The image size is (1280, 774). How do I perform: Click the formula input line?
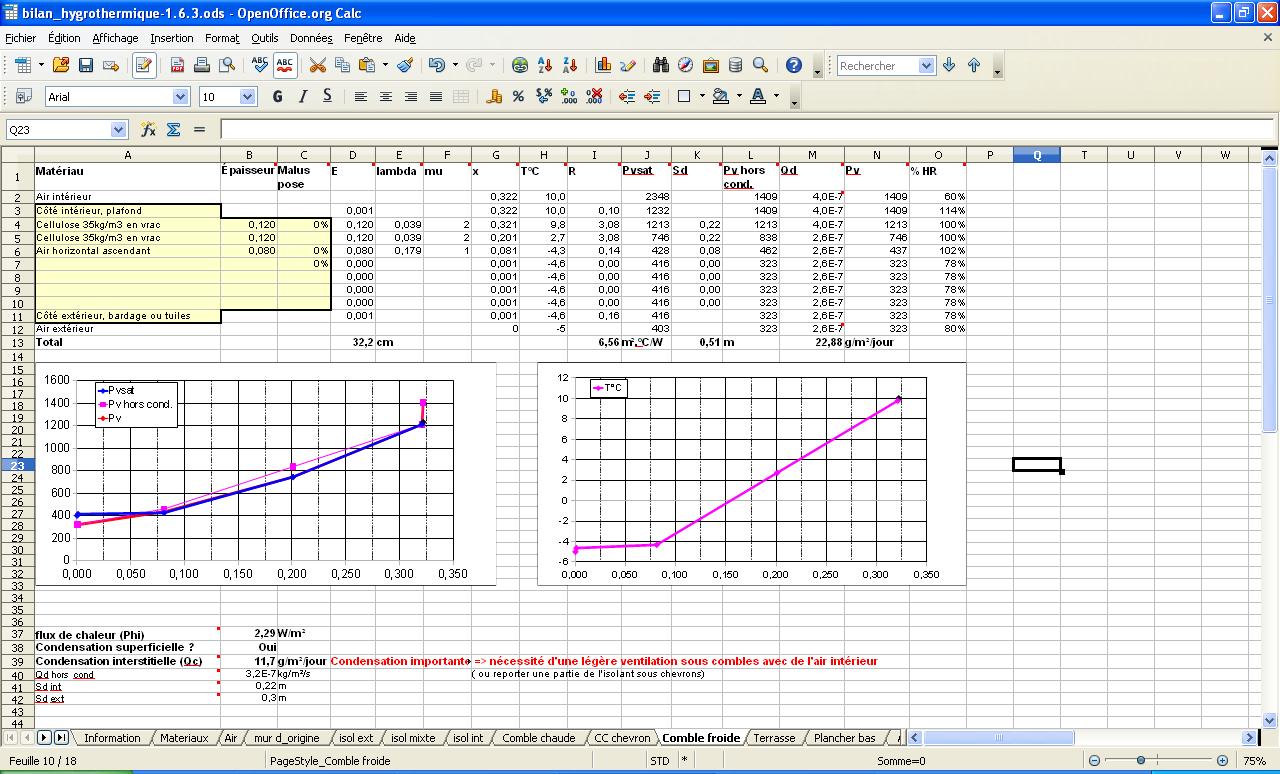pos(746,129)
